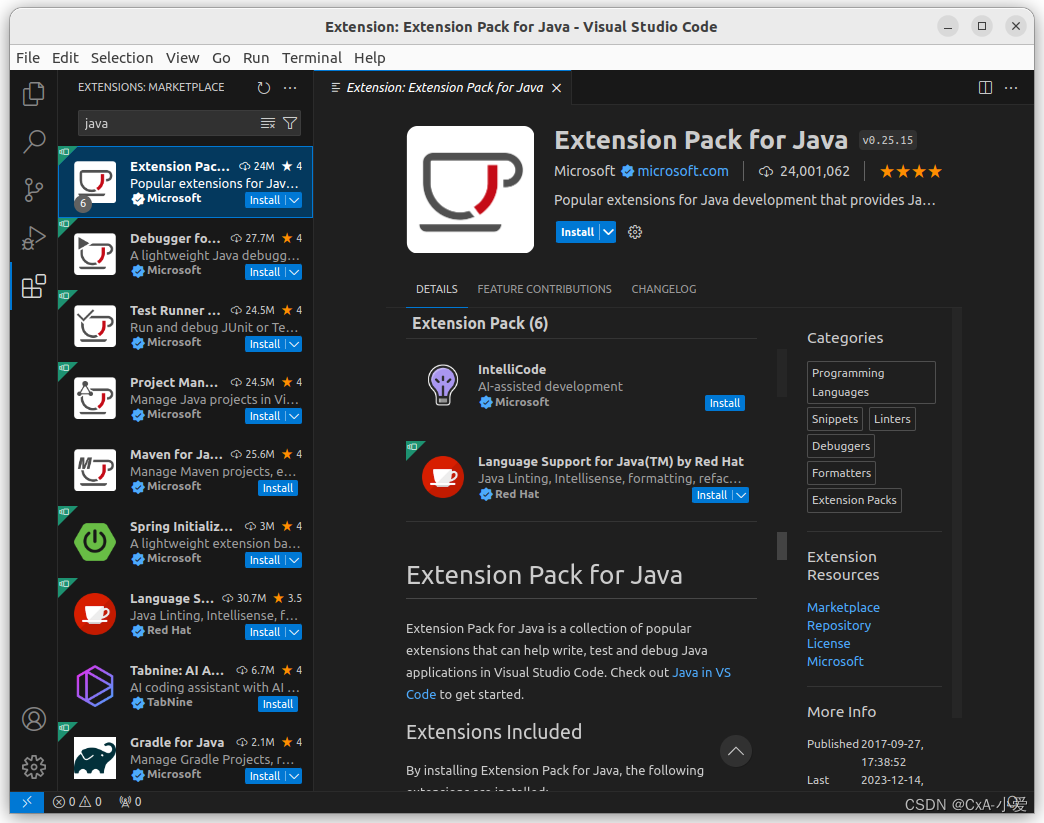Click the IntelliCode lightbulb icon
Image resolution: width=1044 pixels, height=823 pixels.
pyautogui.click(x=443, y=385)
